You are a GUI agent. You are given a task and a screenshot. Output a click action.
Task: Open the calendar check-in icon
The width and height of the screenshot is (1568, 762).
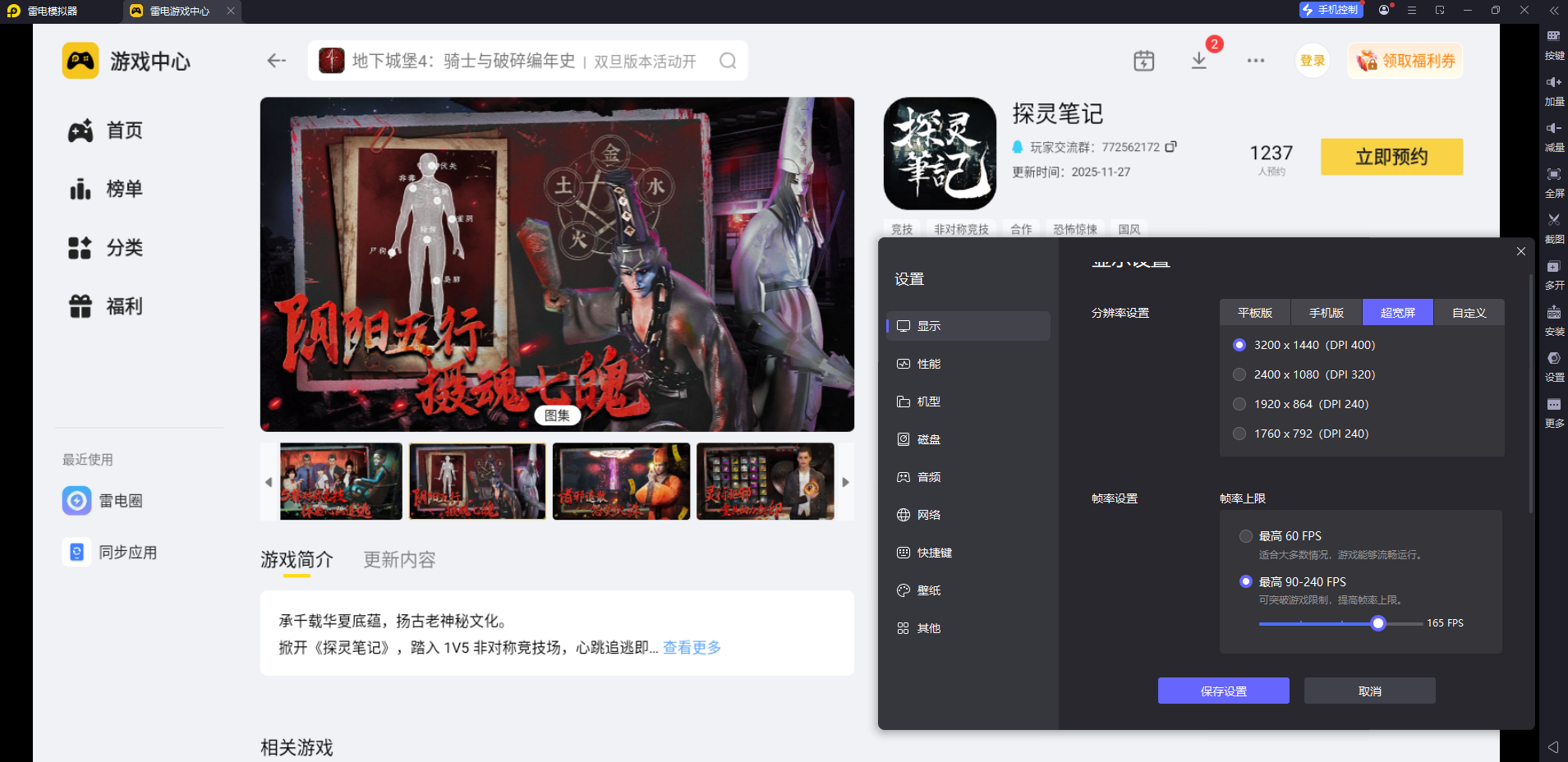pos(1144,61)
